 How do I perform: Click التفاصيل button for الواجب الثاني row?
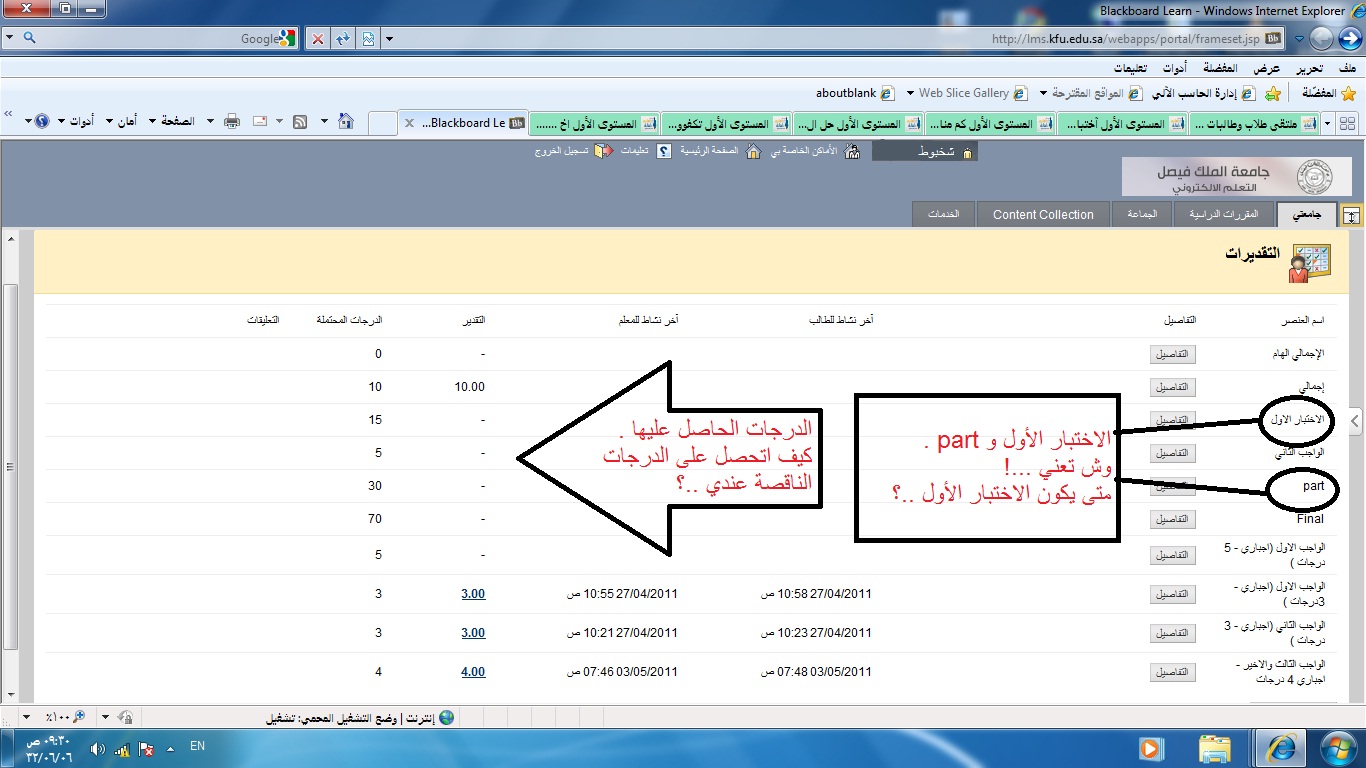point(1172,454)
